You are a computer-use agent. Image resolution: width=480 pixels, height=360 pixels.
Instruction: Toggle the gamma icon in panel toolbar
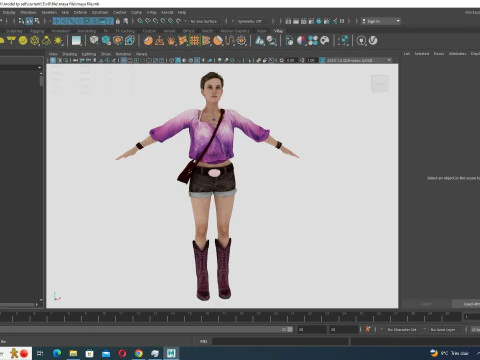pos(302,60)
